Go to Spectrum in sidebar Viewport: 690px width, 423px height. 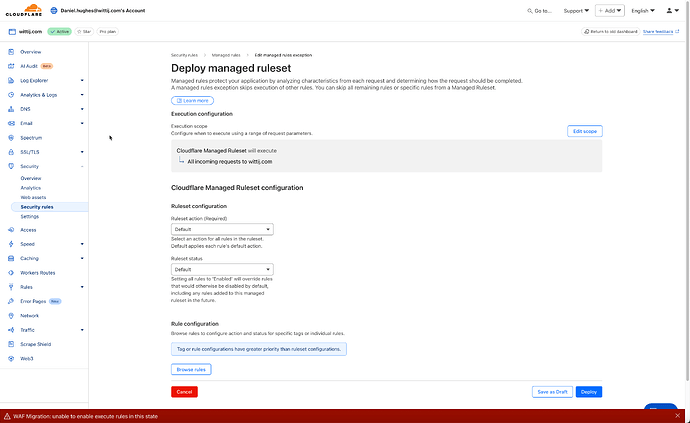31,138
